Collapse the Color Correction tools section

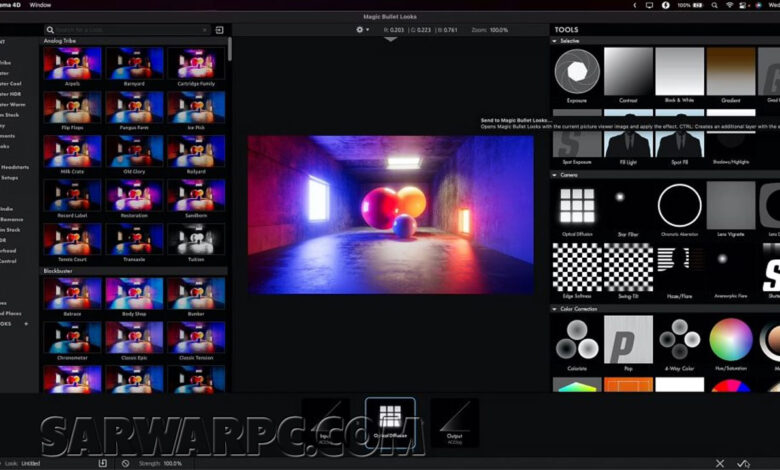pyautogui.click(x=554, y=309)
